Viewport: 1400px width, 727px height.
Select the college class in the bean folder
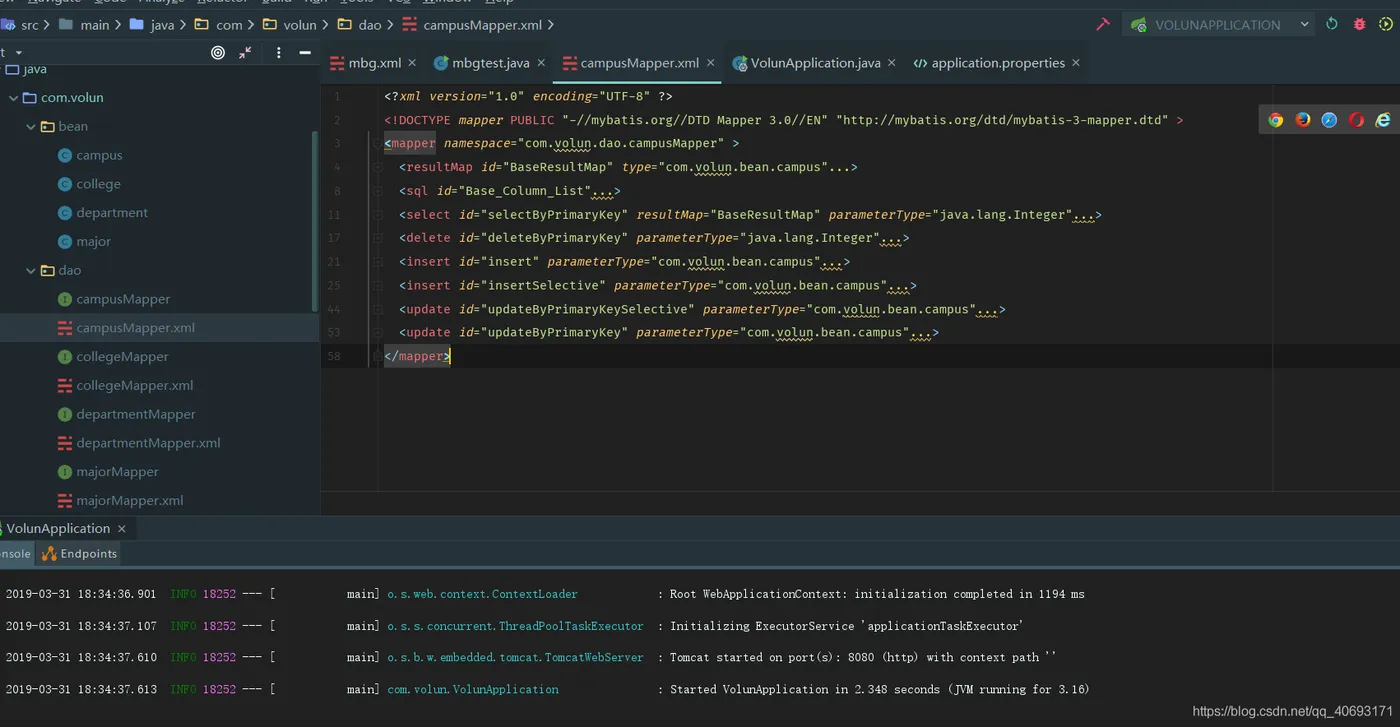(89, 185)
